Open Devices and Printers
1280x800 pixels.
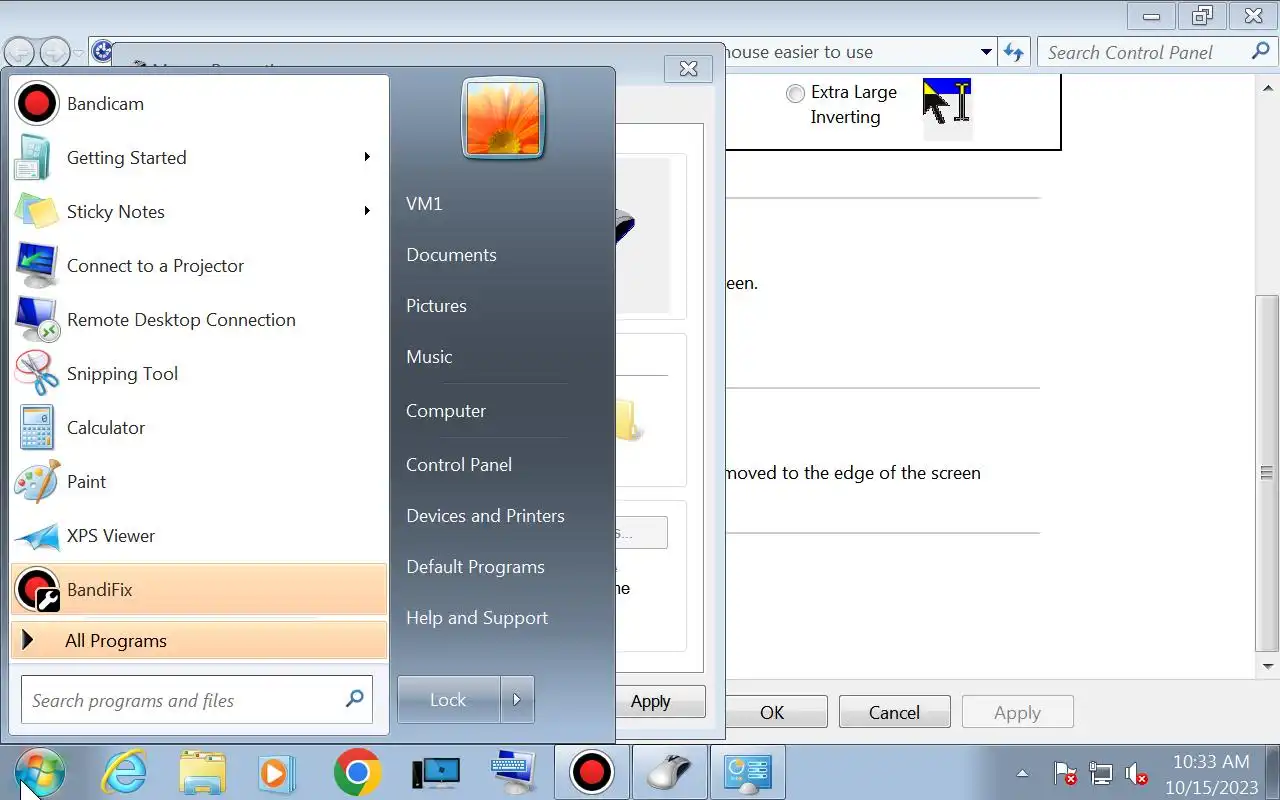point(485,516)
